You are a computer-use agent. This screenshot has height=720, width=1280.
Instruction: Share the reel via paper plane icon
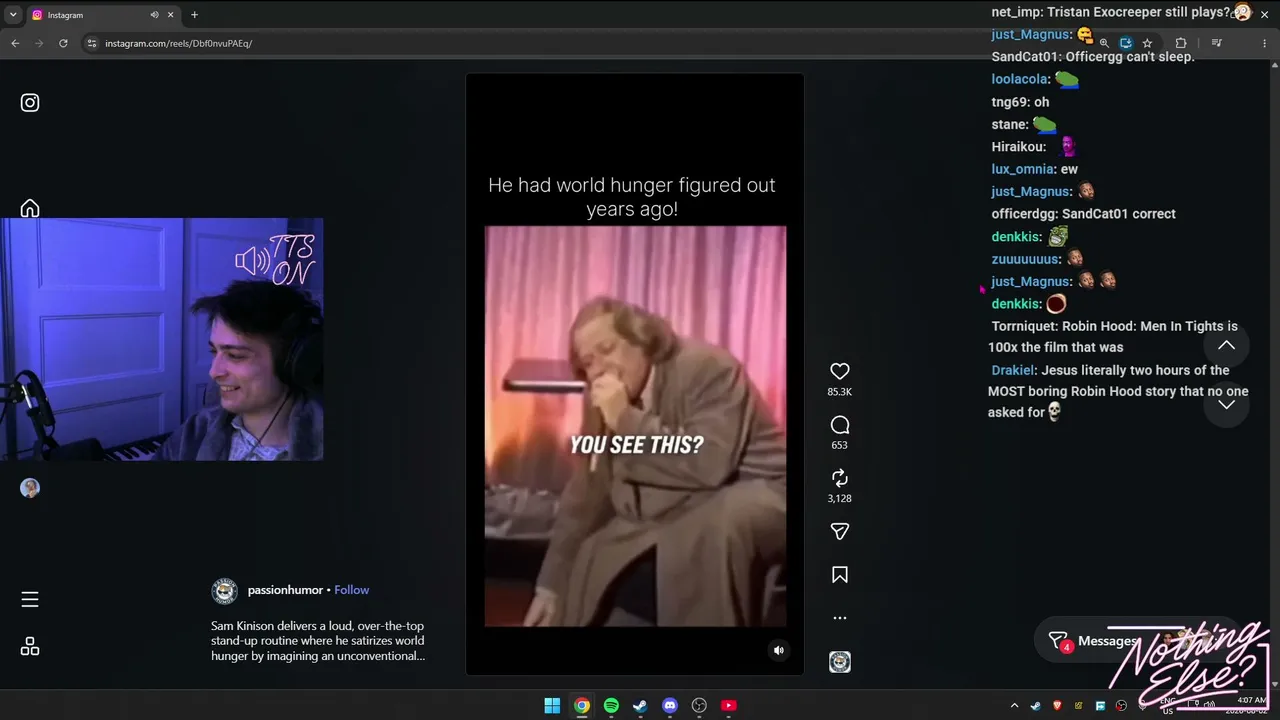click(x=840, y=531)
